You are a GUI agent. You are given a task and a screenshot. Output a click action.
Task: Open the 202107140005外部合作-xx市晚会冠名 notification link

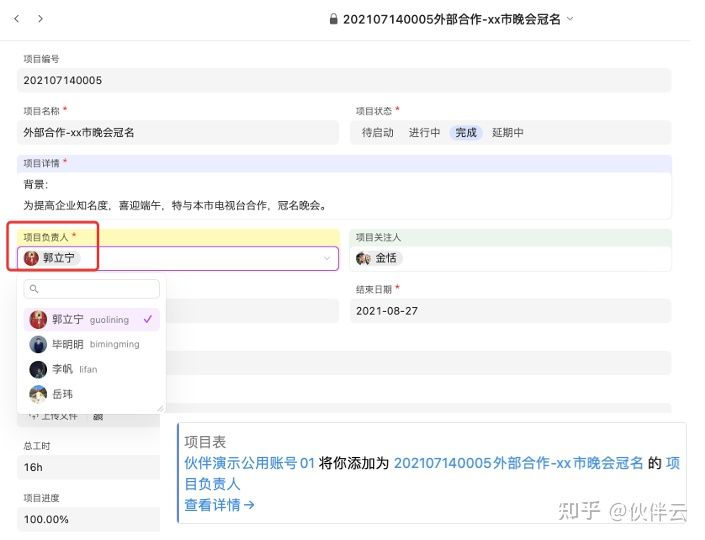(x=518, y=463)
